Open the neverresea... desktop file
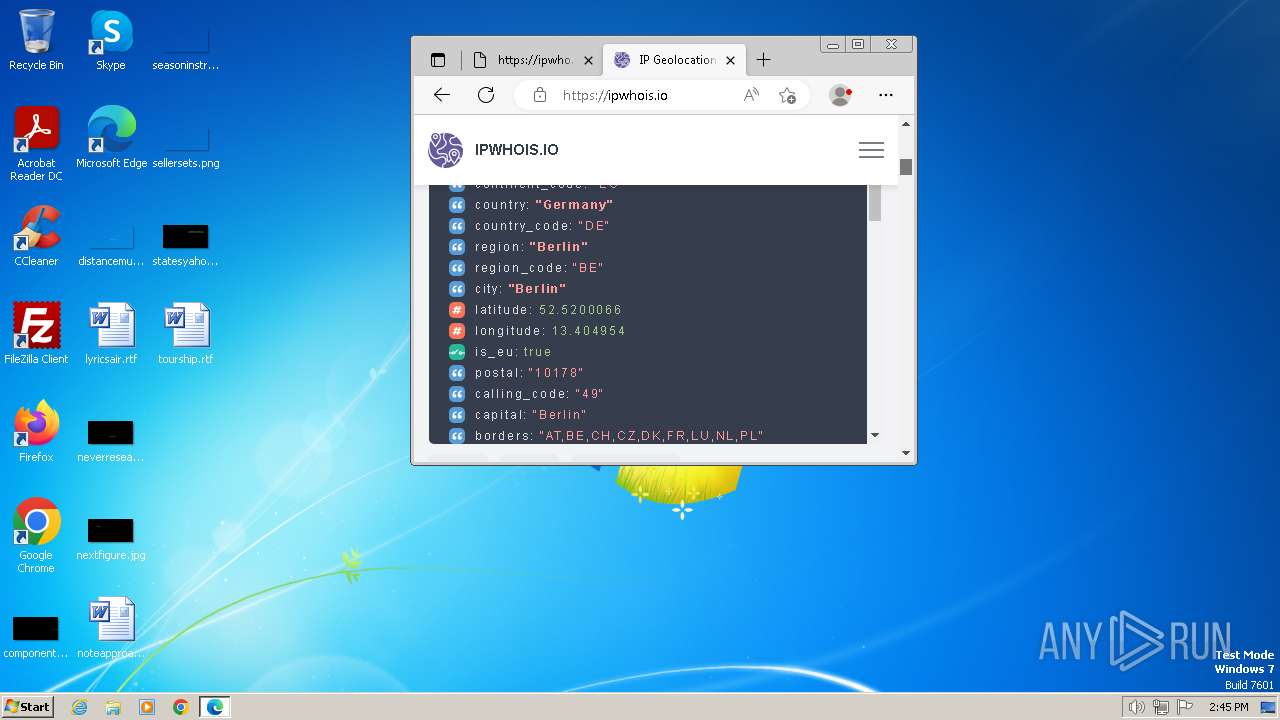This screenshot has height=720, width=1280. (x=111, y=441)
